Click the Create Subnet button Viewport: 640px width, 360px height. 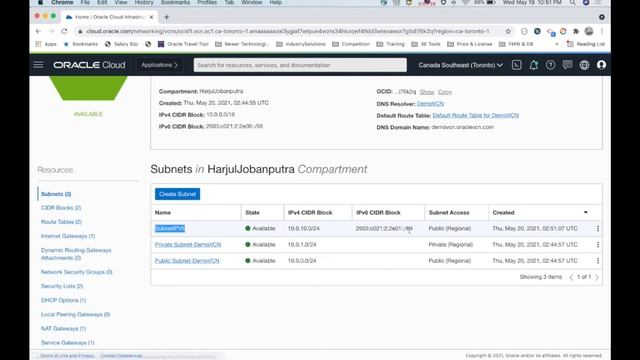click(178, 194)
